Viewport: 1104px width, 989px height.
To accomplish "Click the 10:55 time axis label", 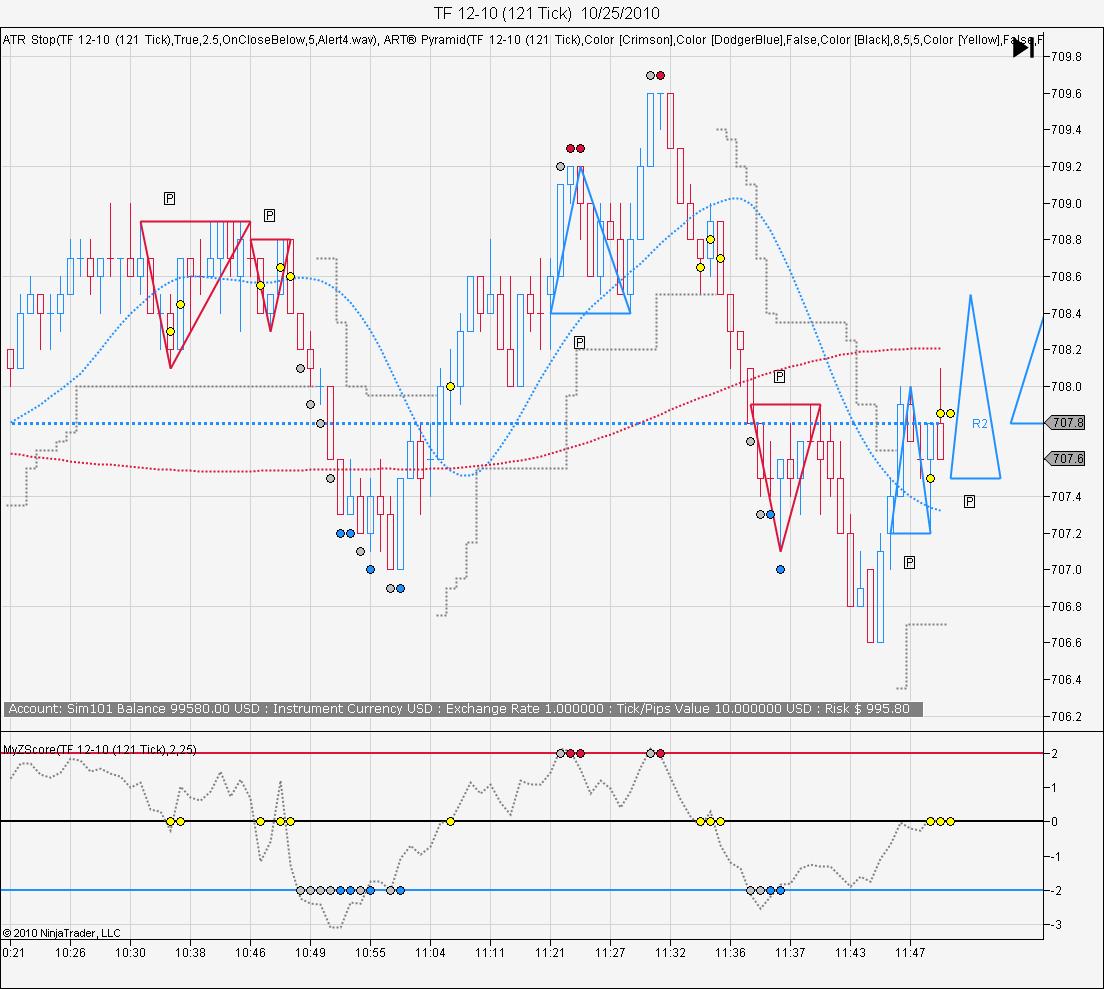I will (370, 952).
